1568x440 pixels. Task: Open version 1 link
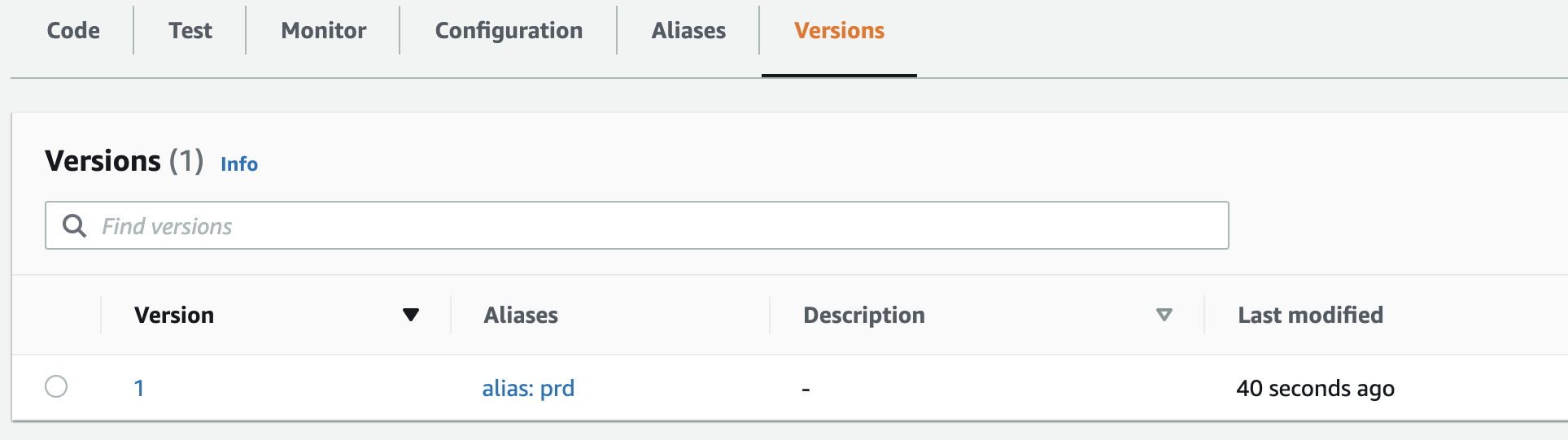pos(139,388)
